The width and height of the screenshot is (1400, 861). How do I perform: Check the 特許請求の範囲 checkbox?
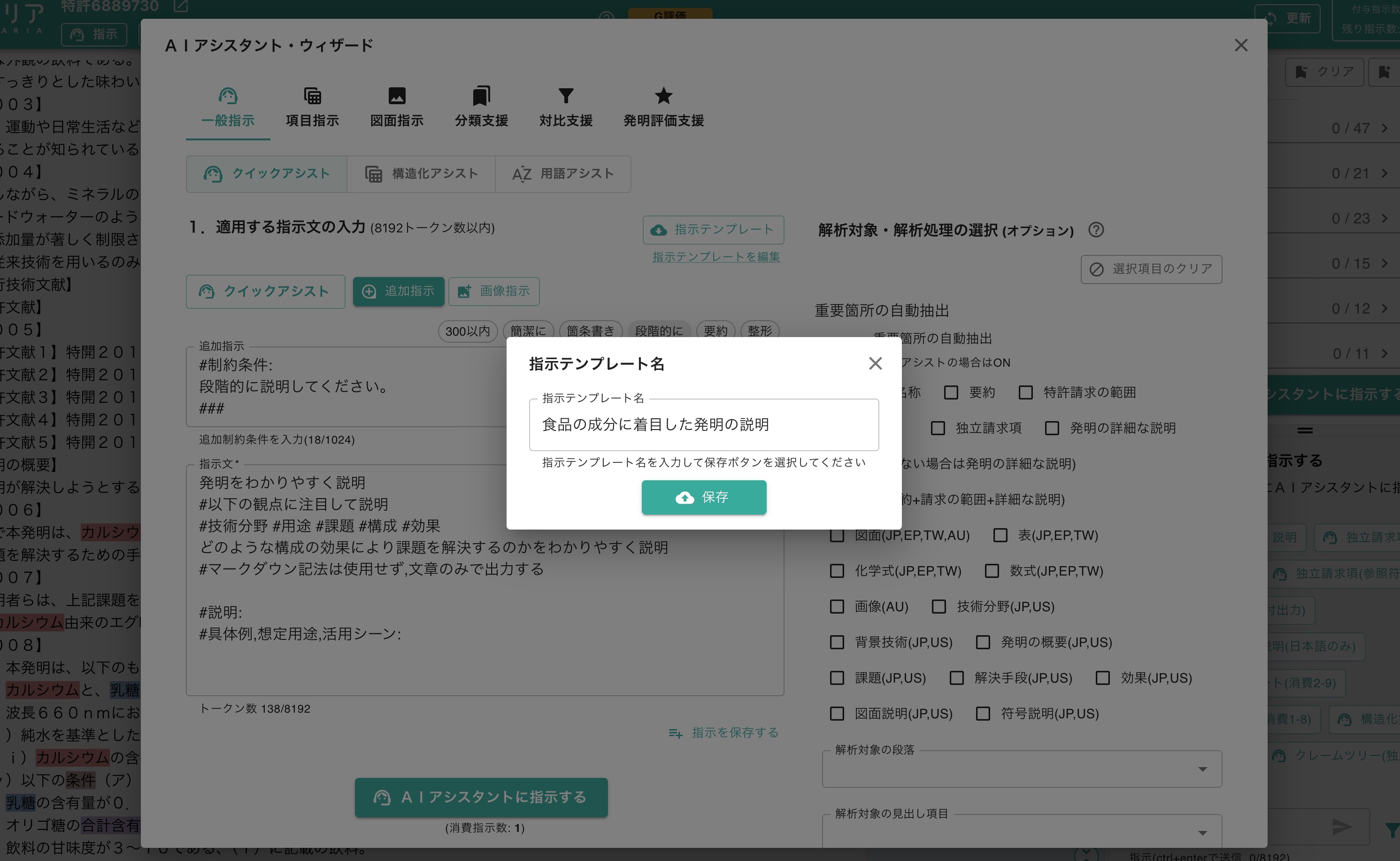pos(1025,392)
